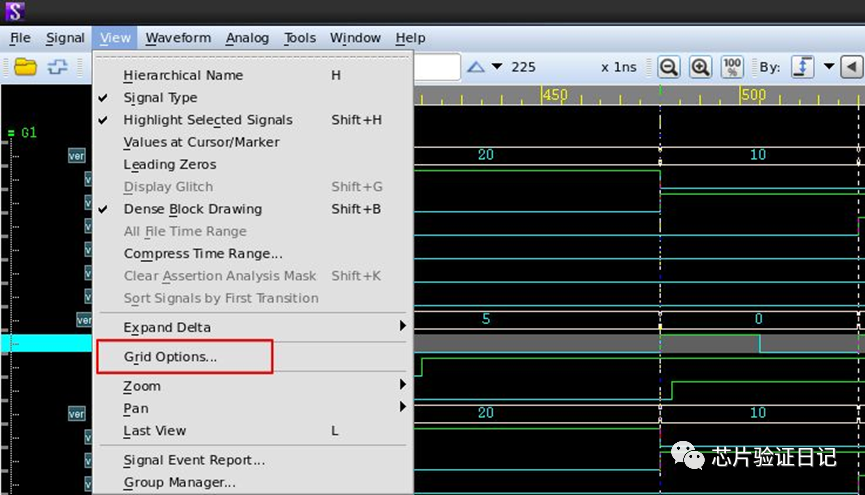
Task: Click the delta triangle marker icon
Action: [x=476, y=67]
